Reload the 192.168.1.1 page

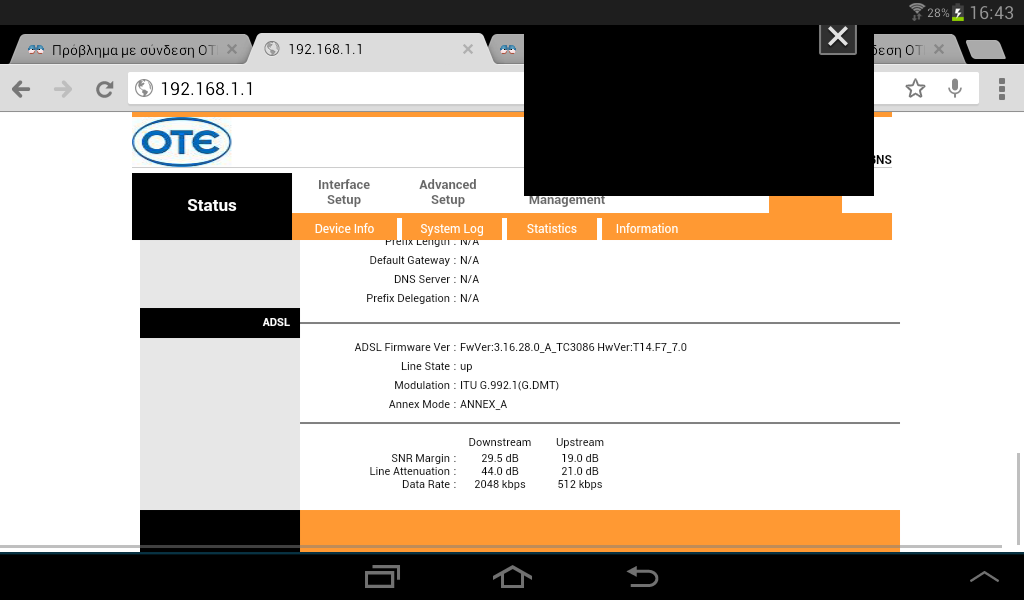click(x=104, y=89)
